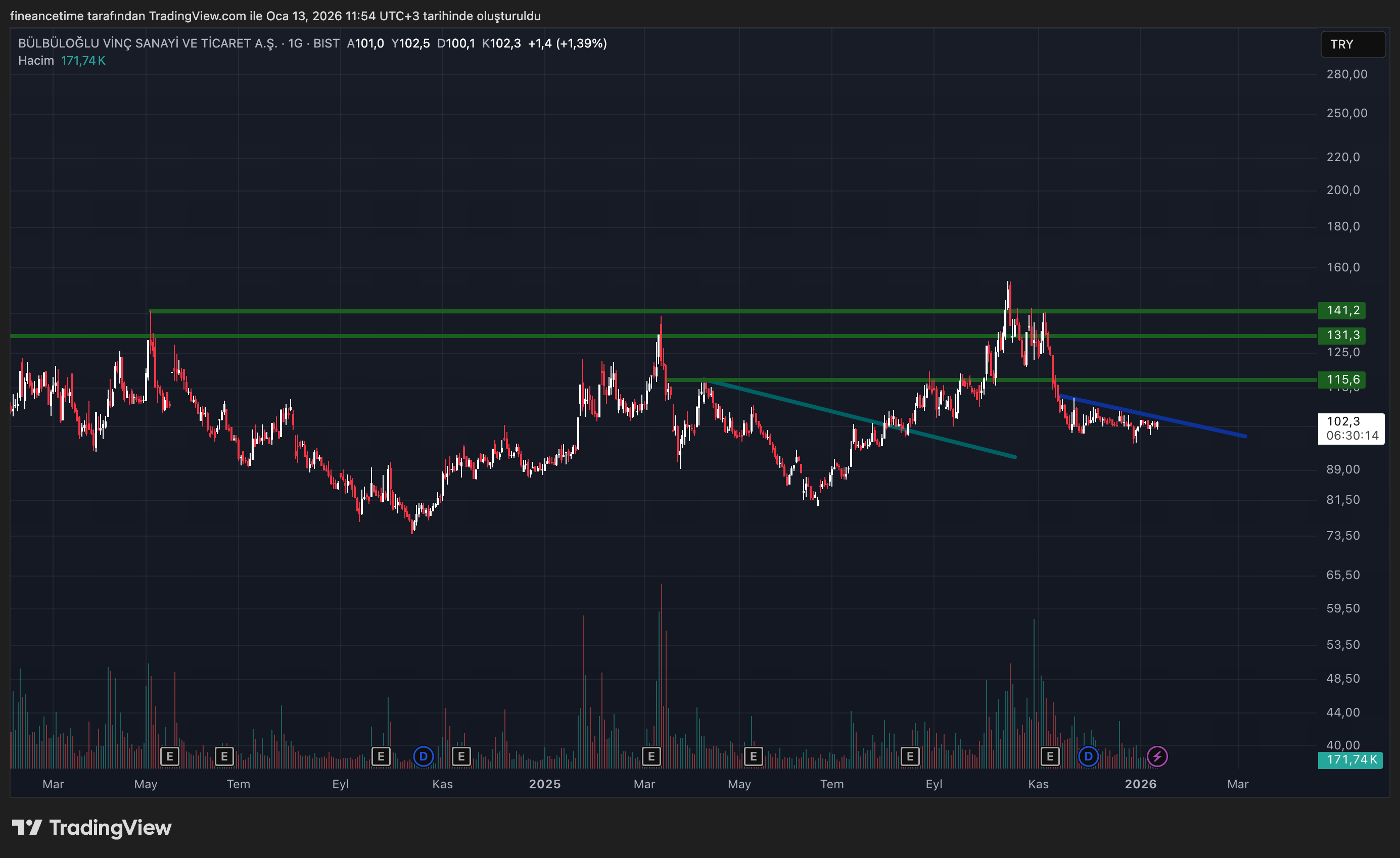Click the TradingView logo at the bottom
The width and height of the screenshot is (1400, 858).
coord(92,827)
